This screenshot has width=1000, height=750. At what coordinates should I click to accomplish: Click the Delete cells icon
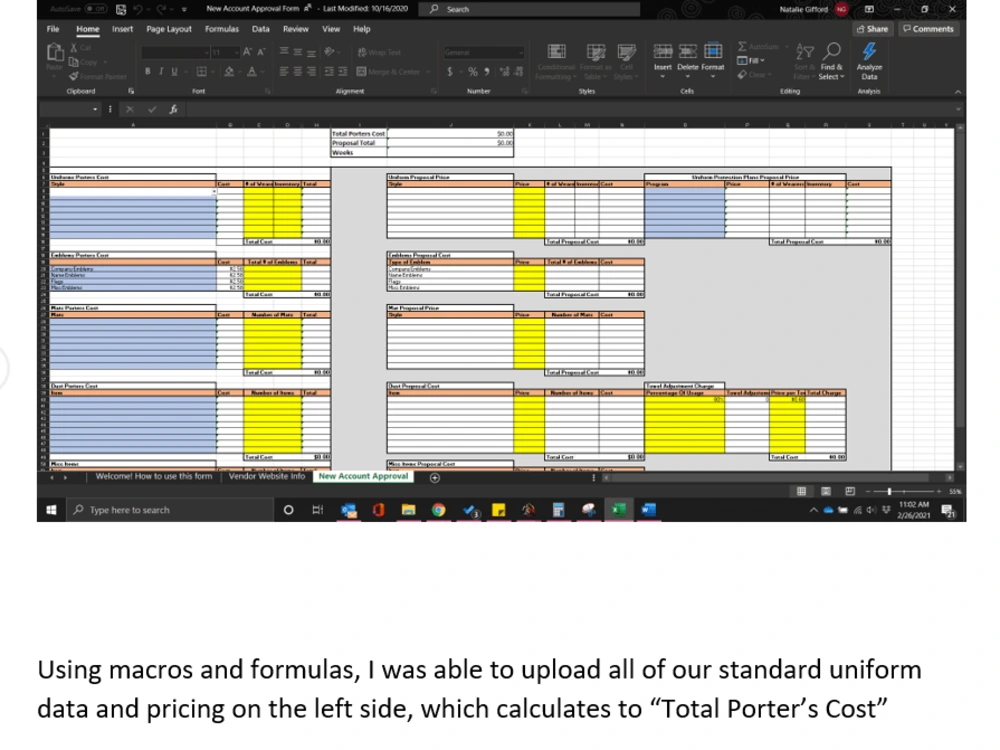[688, 52]
